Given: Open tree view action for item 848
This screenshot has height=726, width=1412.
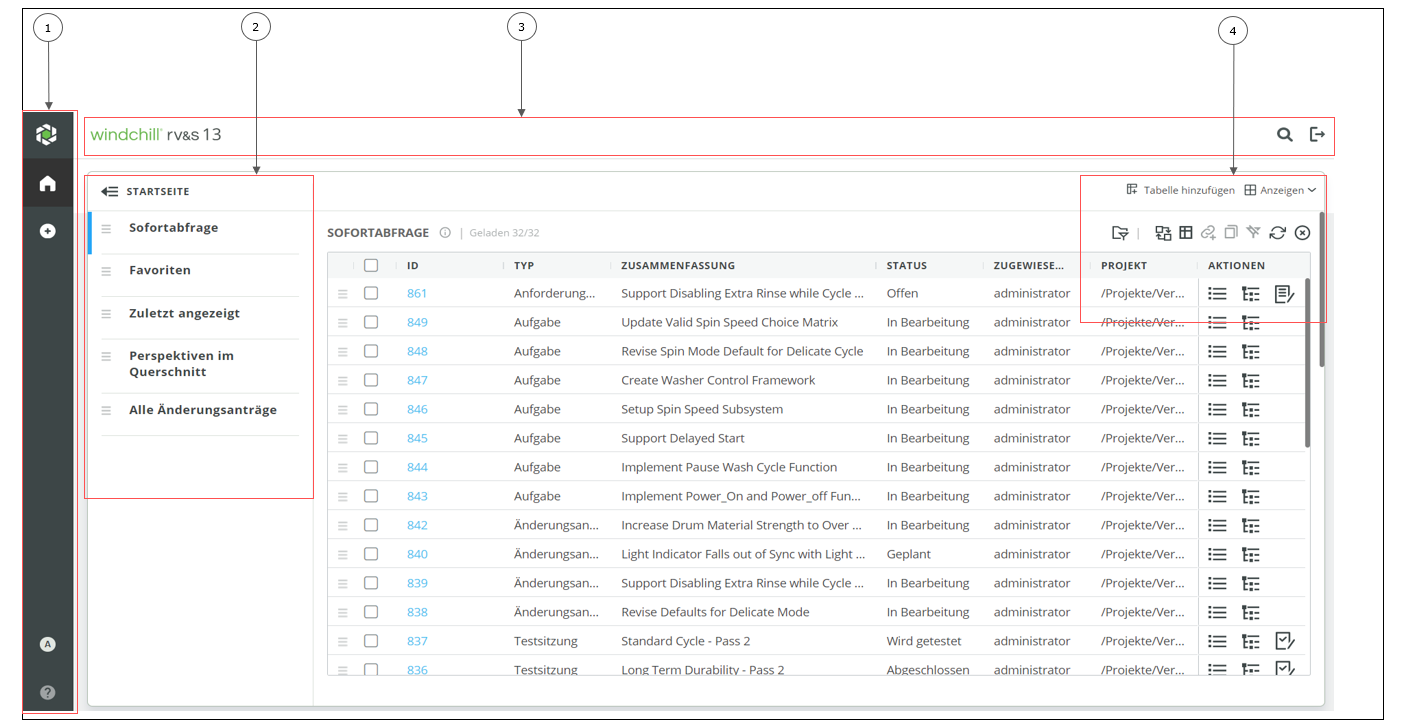Looking at the screenshot, I should 1251,352.
